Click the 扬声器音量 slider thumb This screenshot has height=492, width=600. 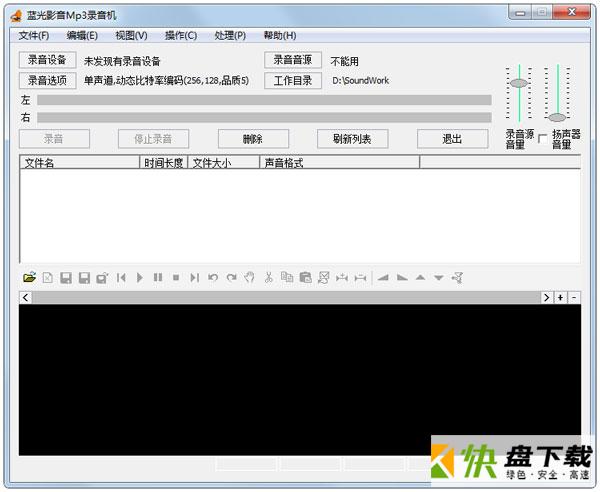coord(557,117)
